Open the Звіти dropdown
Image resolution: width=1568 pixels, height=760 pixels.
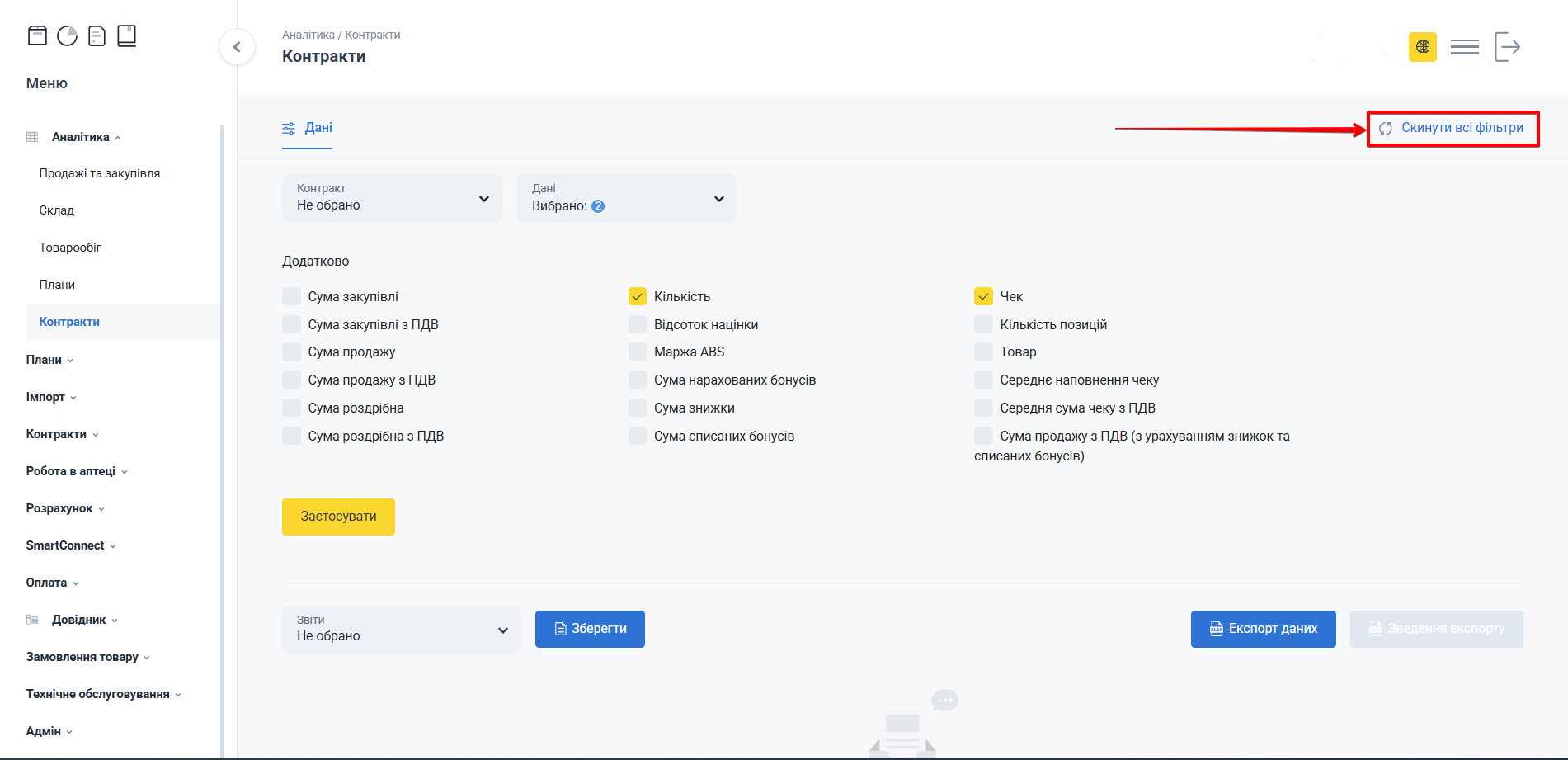pyautogui.click(x=401, y=630)
